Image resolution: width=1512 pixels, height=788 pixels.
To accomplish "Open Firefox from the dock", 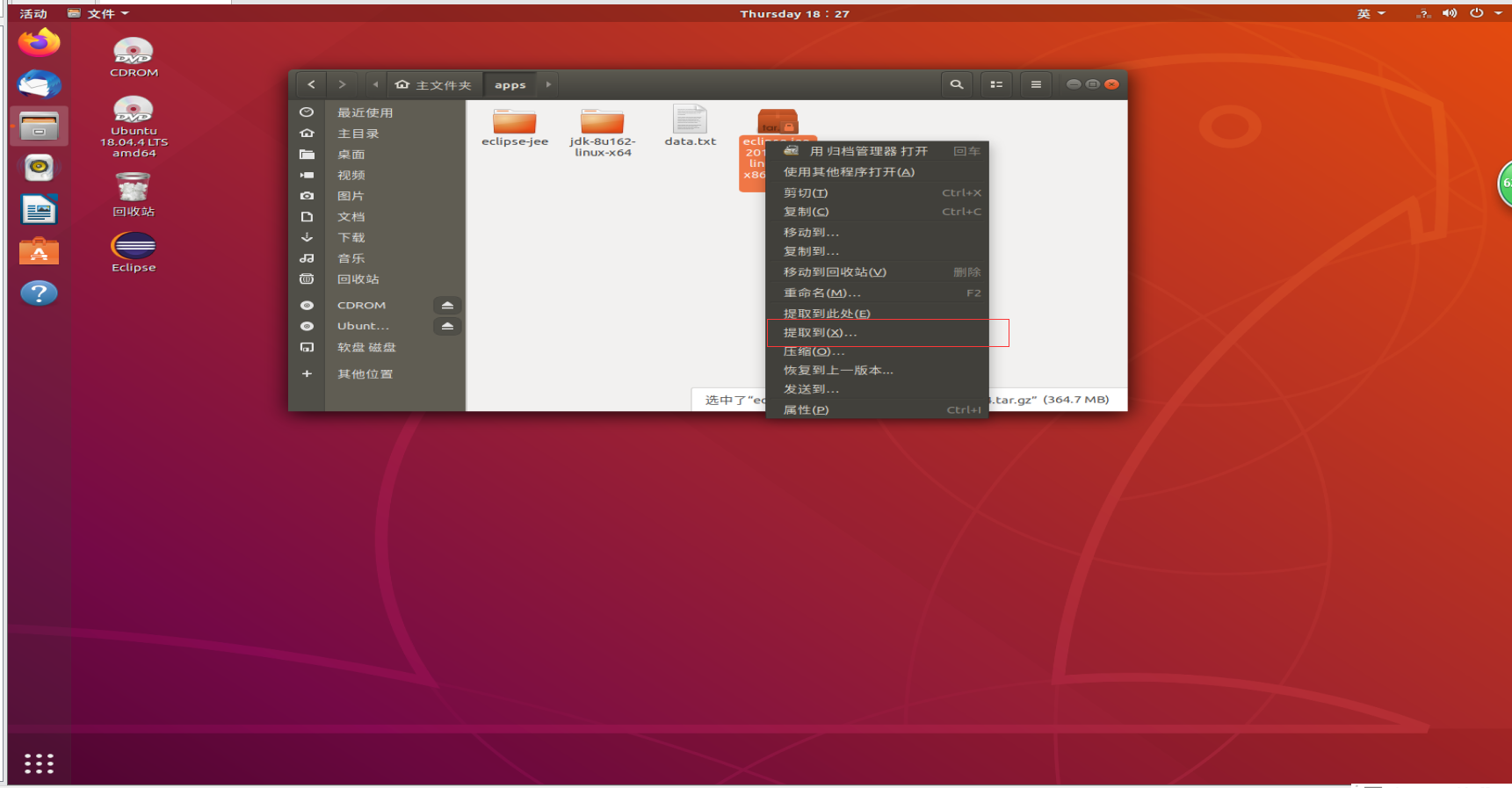I will pos(39,42).
